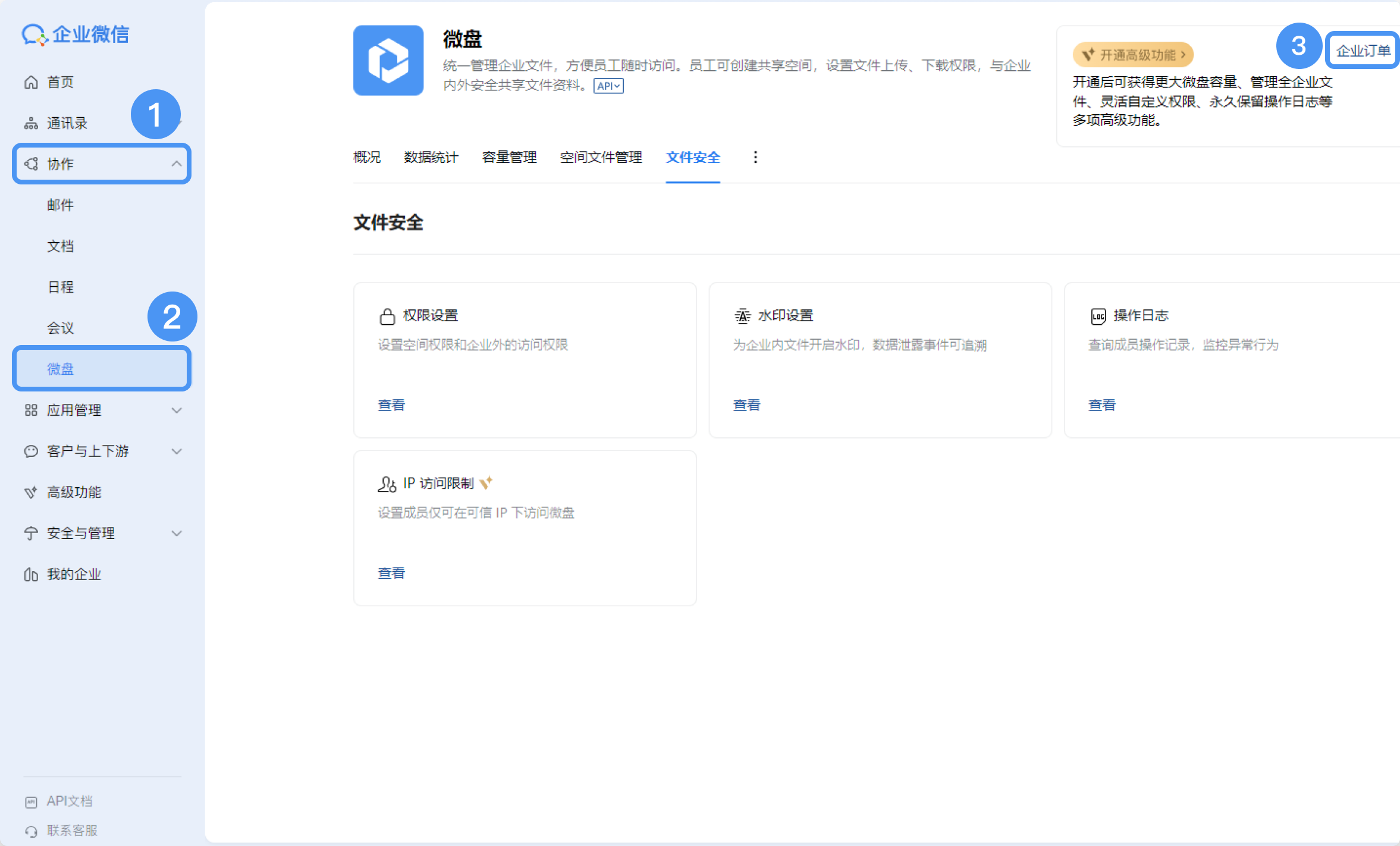
Task: Open the API文档 link
Action: point(70,801)
